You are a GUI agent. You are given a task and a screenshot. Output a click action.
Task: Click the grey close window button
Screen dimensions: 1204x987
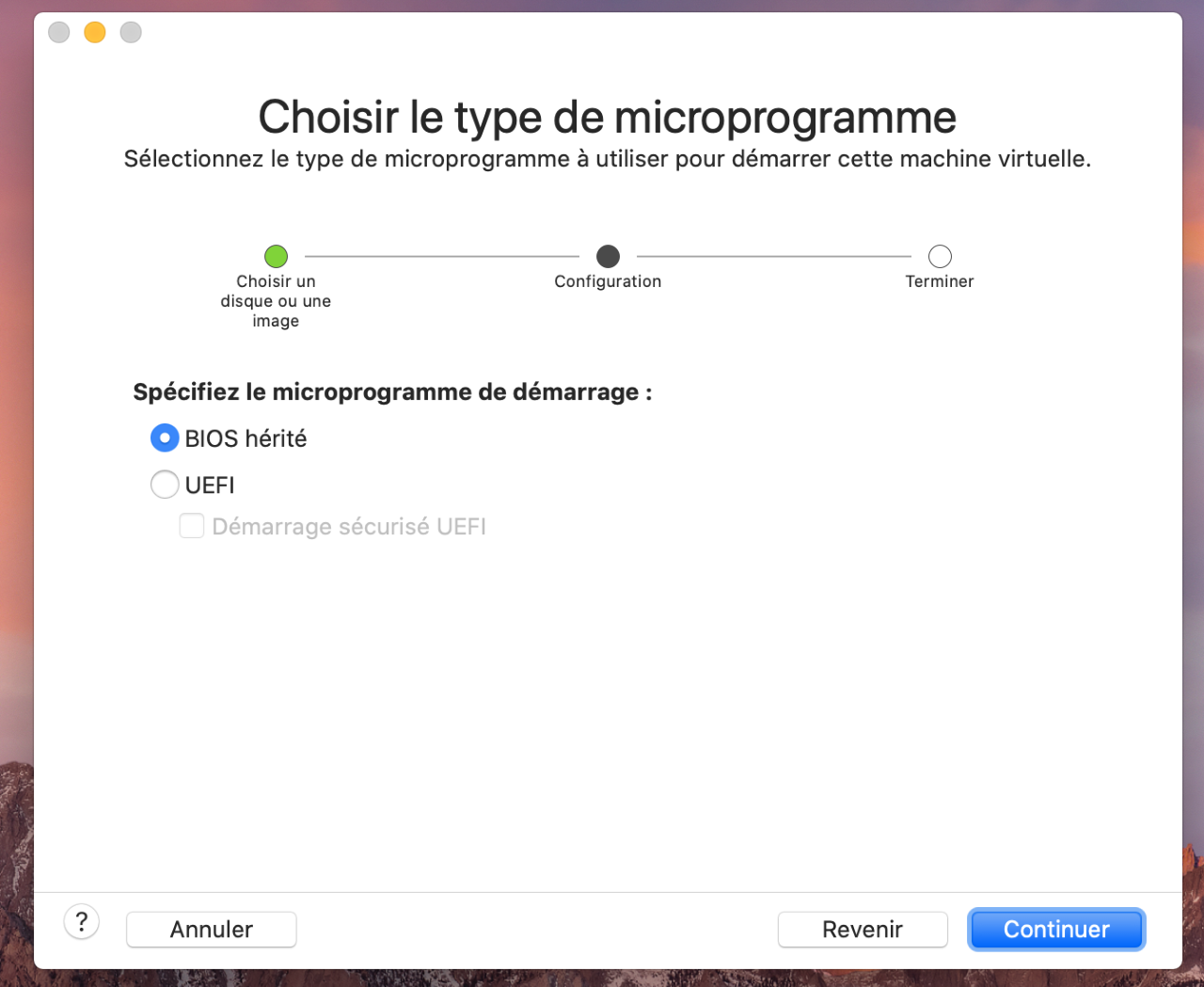(59, 32)
